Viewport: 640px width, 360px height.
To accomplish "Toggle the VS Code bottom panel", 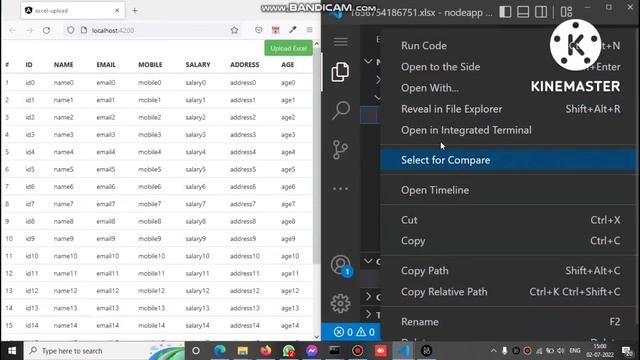I will 523,12.
